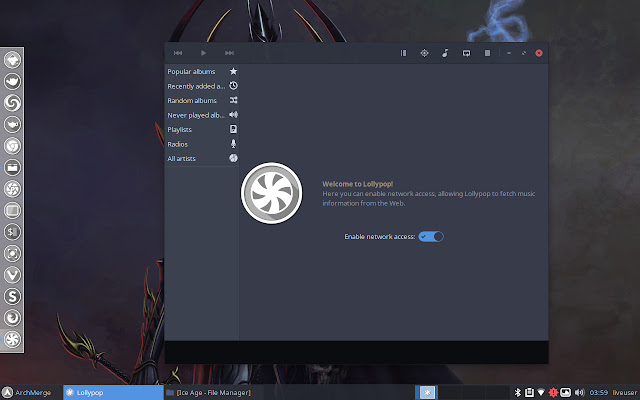Click the clipboard manager tray icon

529,393
